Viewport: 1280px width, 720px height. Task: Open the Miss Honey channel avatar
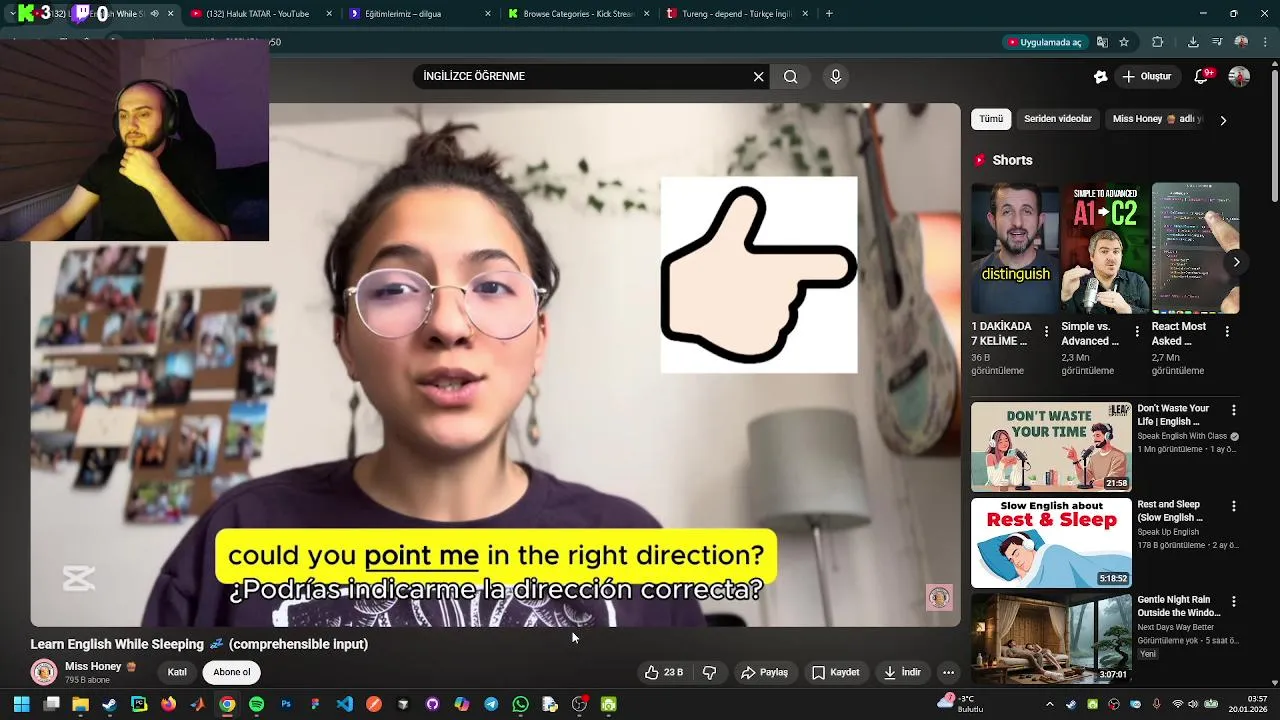click(x=44, y=673)
